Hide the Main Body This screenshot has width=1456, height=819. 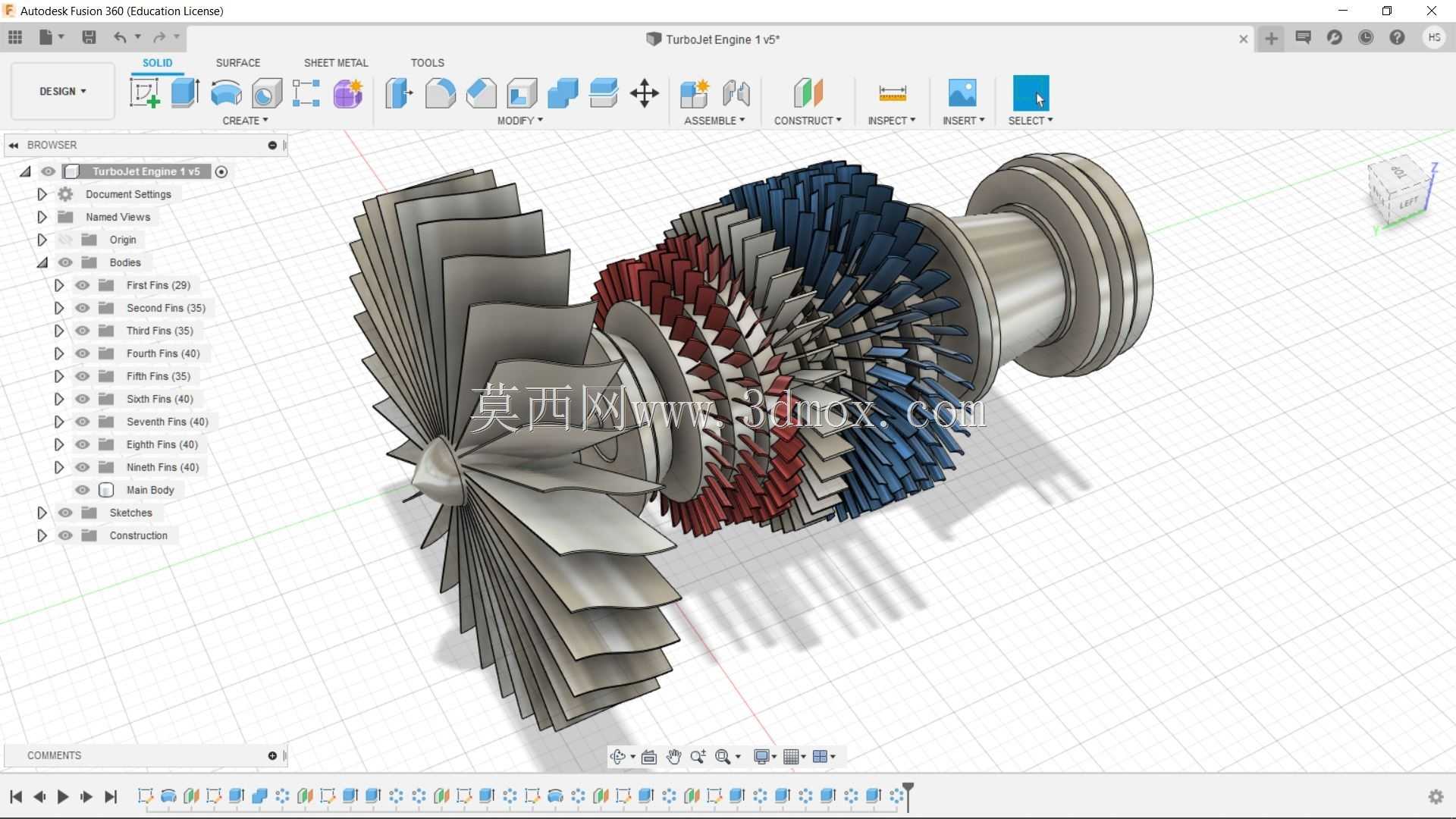point(83,490)
